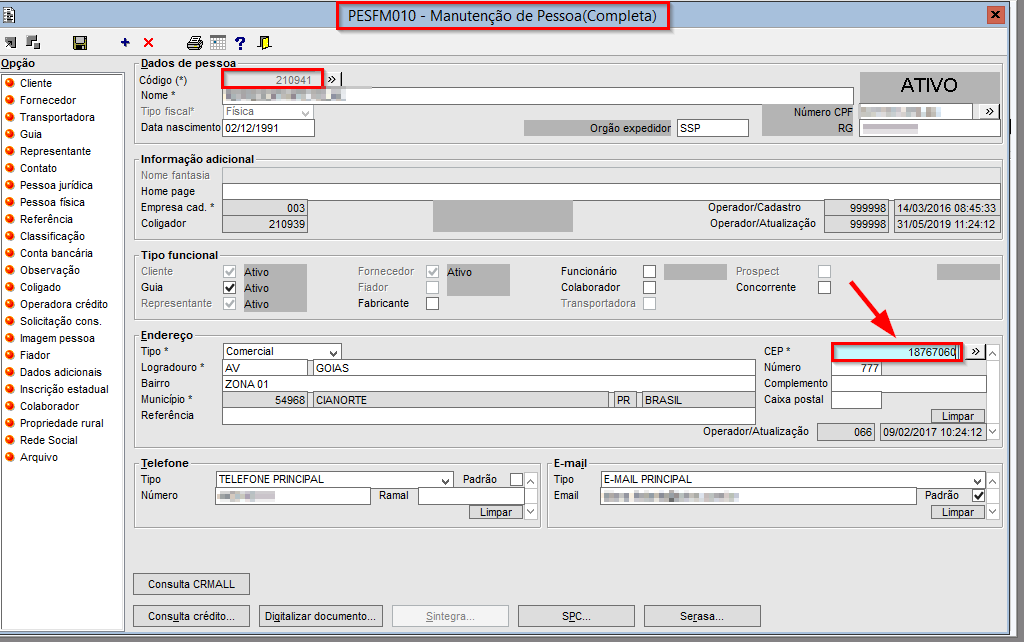Open Inscrição estadual option
This screenshot has width=1024, height=642.
[64, 389]
